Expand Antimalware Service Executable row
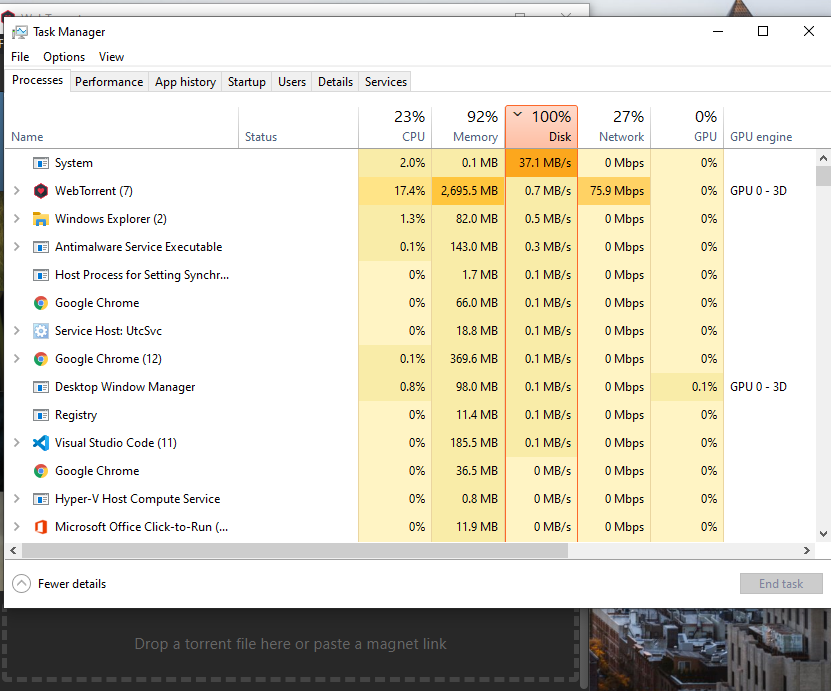 (x=16, y=247)
